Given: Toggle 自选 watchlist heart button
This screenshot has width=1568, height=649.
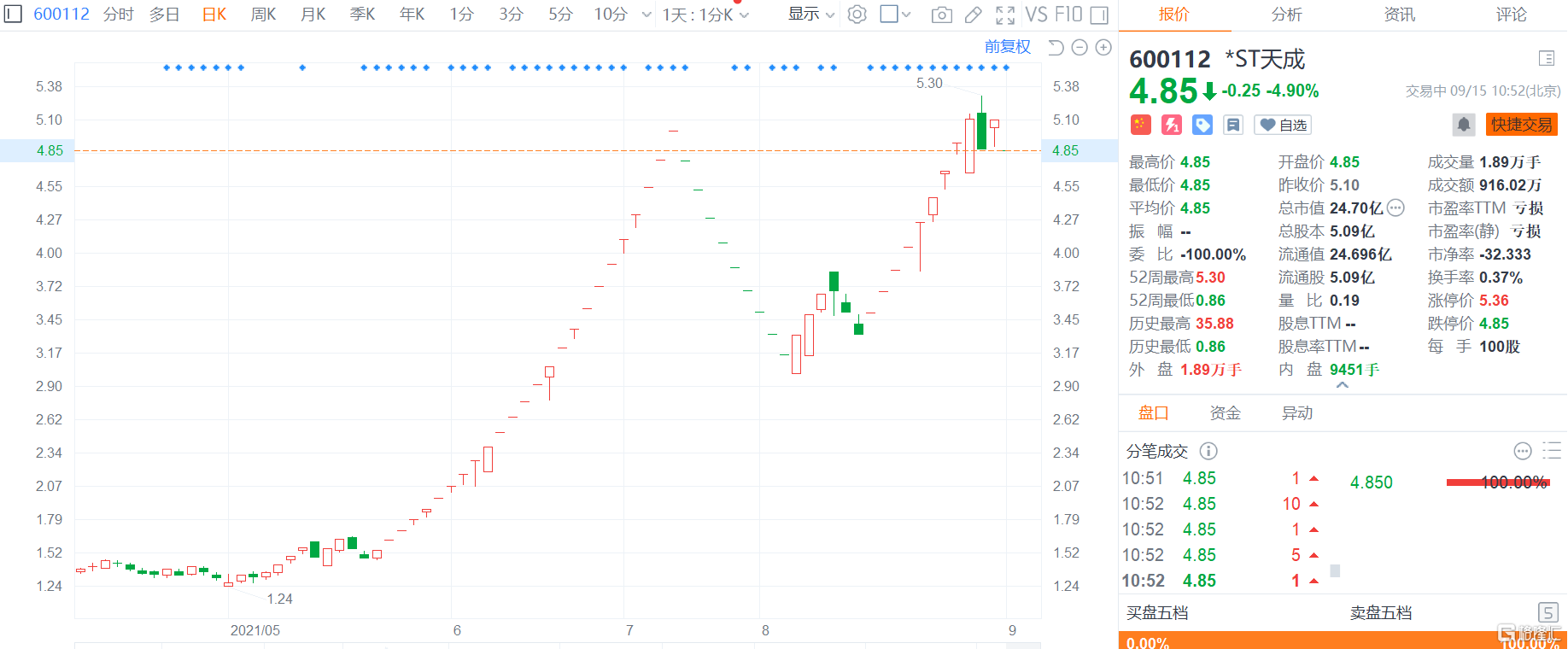Looking at the screenshot, I should [x=1283, y=125].
